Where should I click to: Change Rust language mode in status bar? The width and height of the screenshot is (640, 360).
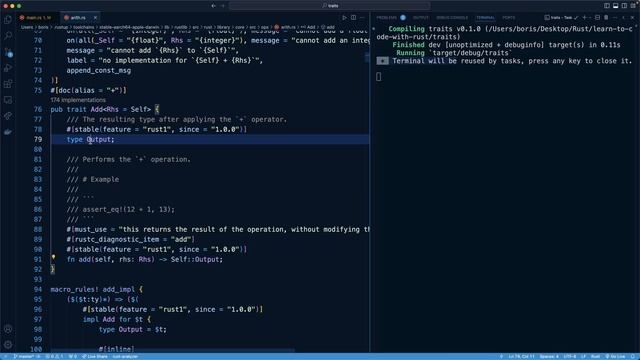(x=596, y=357)
